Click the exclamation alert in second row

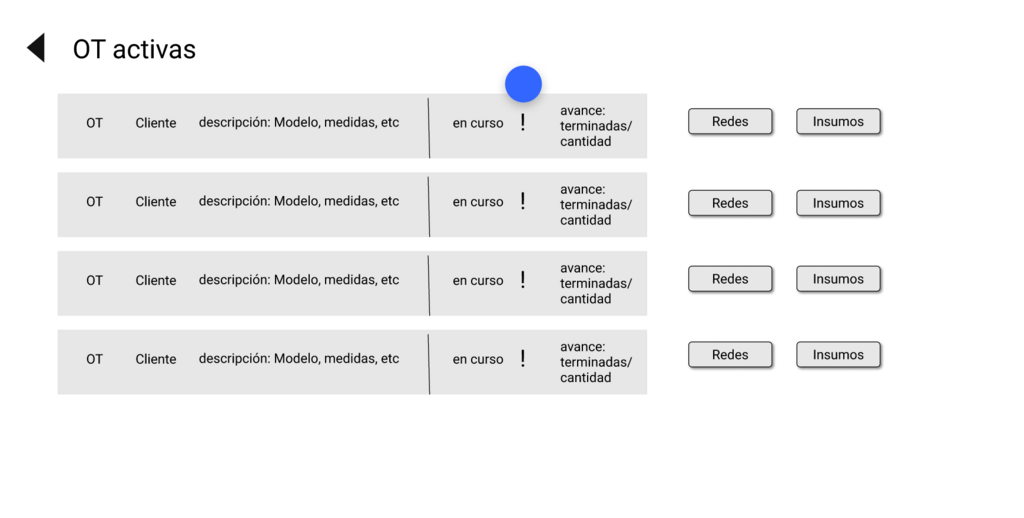click(x=522, y=202)
